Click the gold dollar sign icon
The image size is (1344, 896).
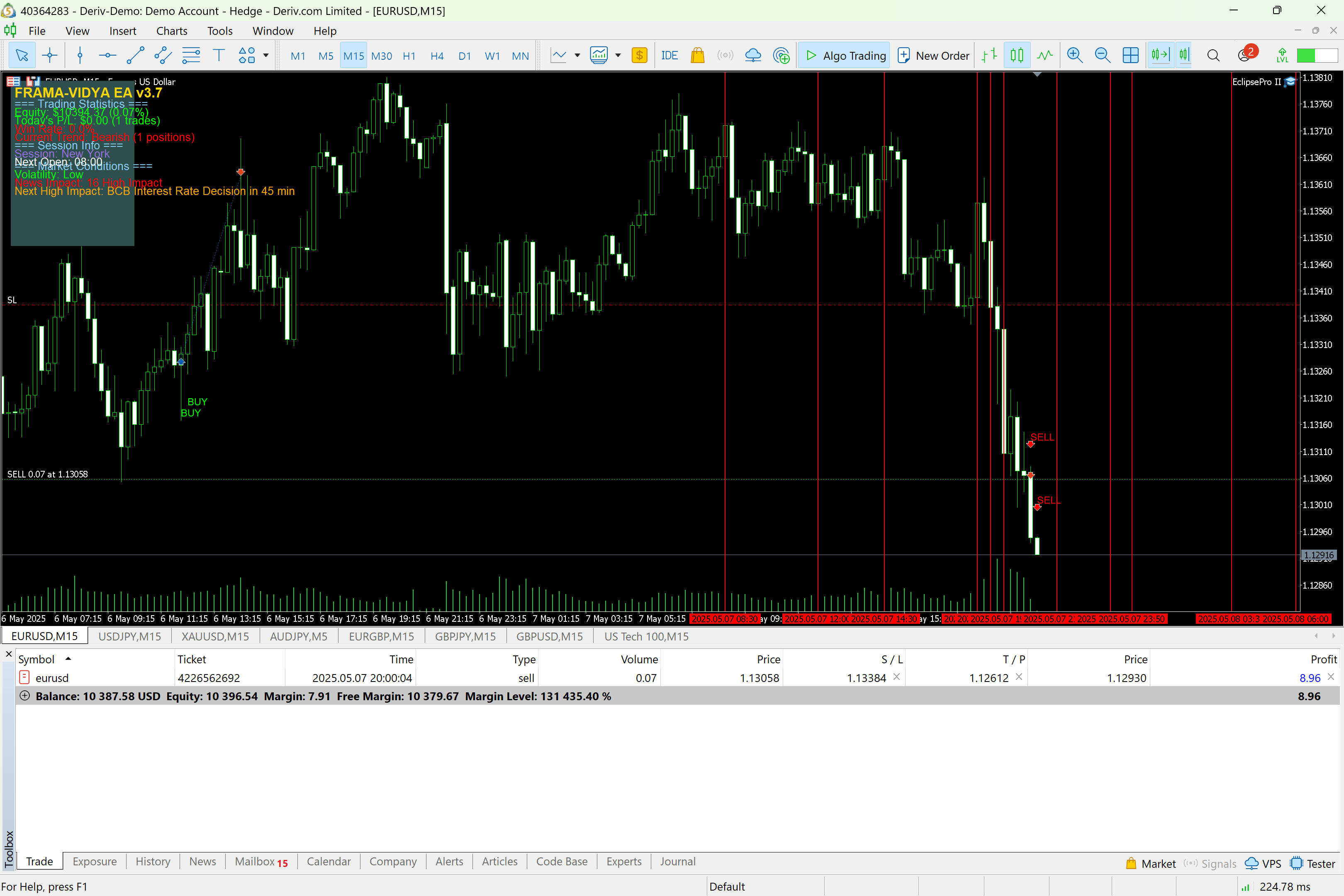click(639, 56)
